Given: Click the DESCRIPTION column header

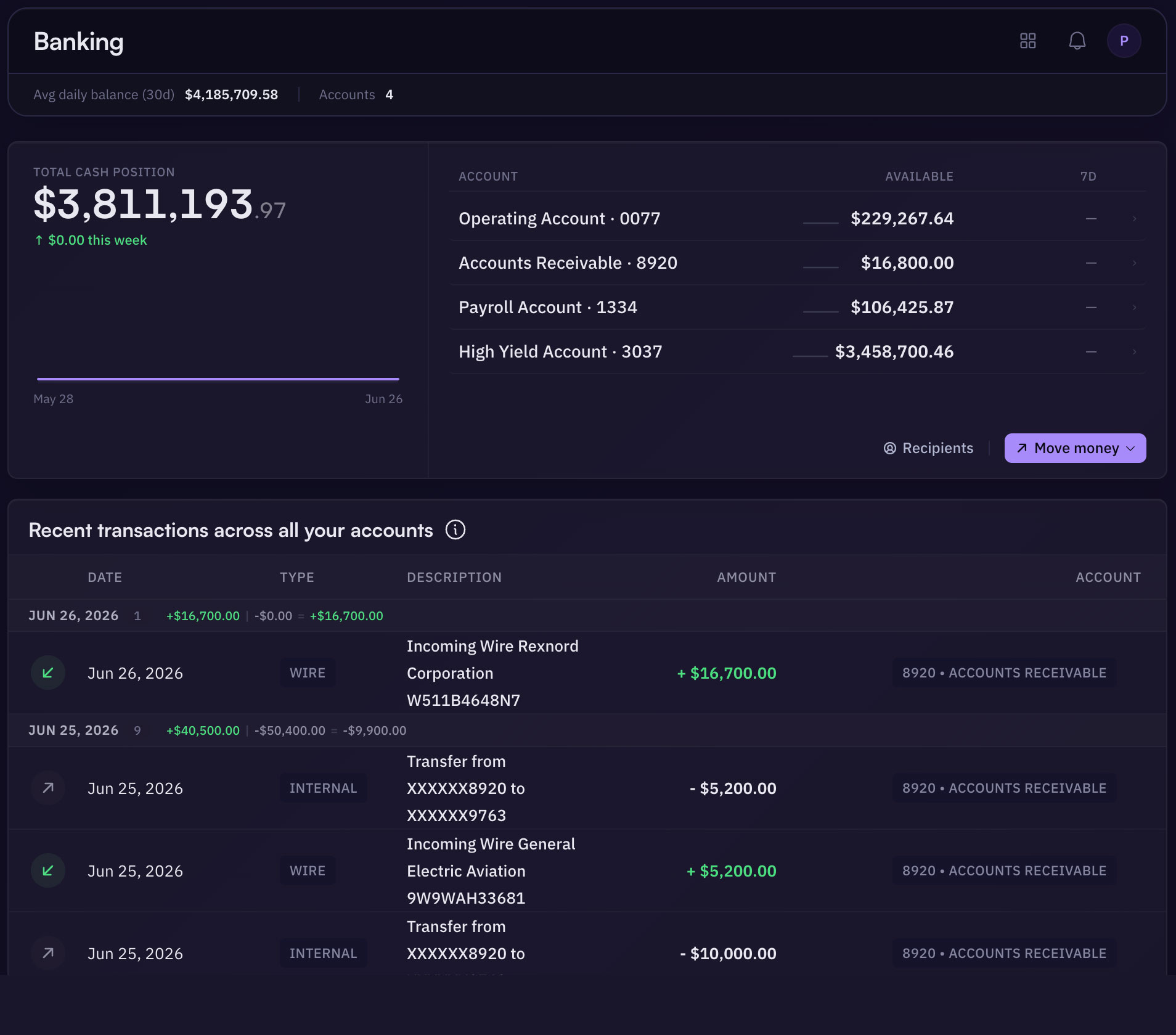Looking at the screenshot, I should click(x=454, y=577).
